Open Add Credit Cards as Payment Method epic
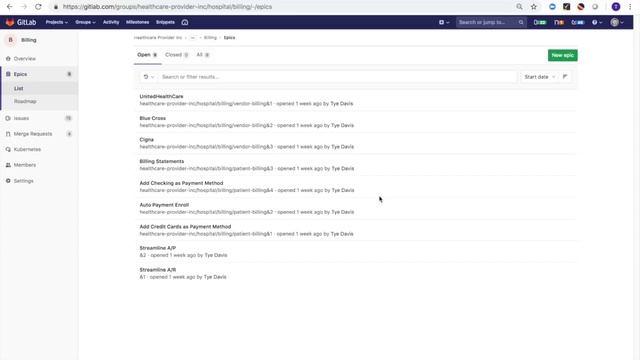This screenshot has height=360, width=640. [185, 227]
